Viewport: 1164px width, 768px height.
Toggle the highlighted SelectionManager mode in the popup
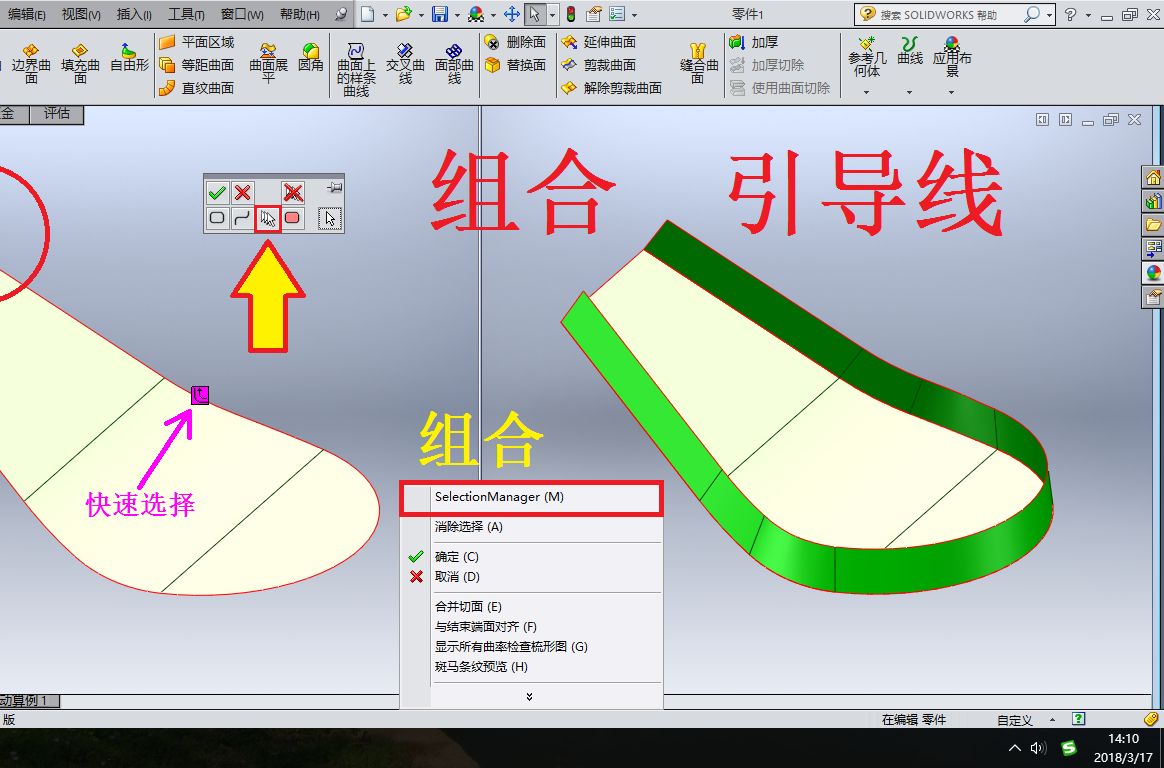(x=265, y=218)
